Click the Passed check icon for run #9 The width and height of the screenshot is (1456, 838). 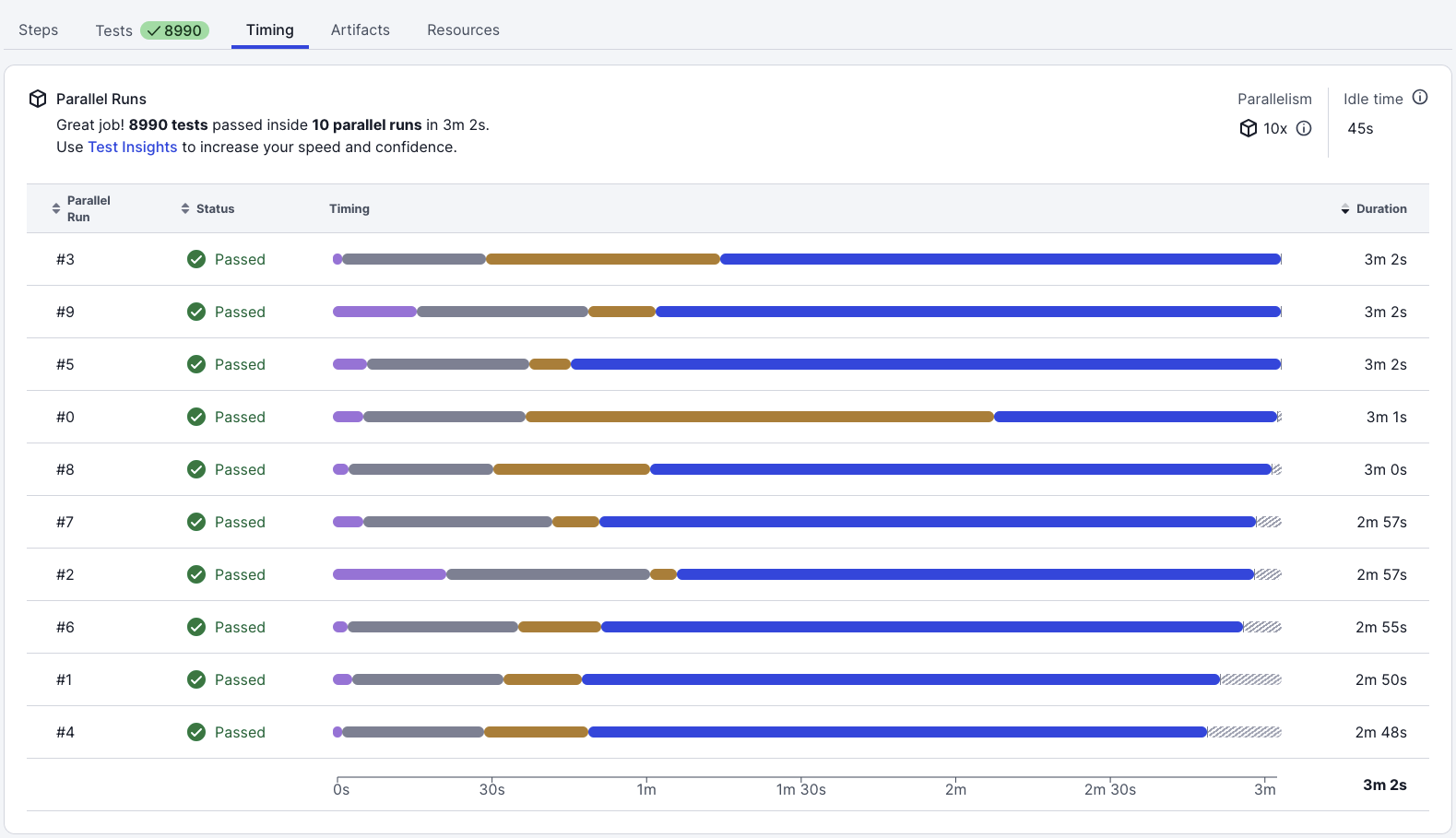tap(196, 312)
